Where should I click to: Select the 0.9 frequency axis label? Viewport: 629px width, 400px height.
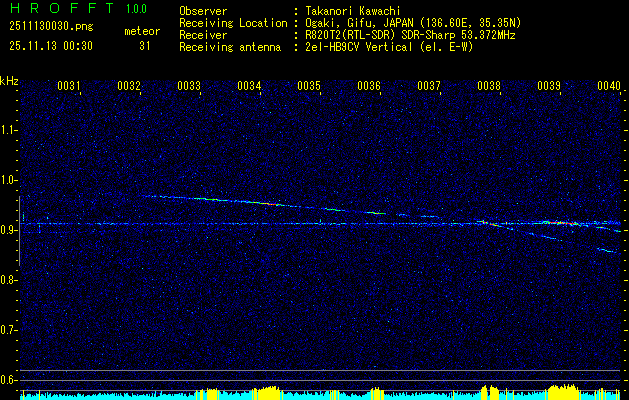[9, 230]
